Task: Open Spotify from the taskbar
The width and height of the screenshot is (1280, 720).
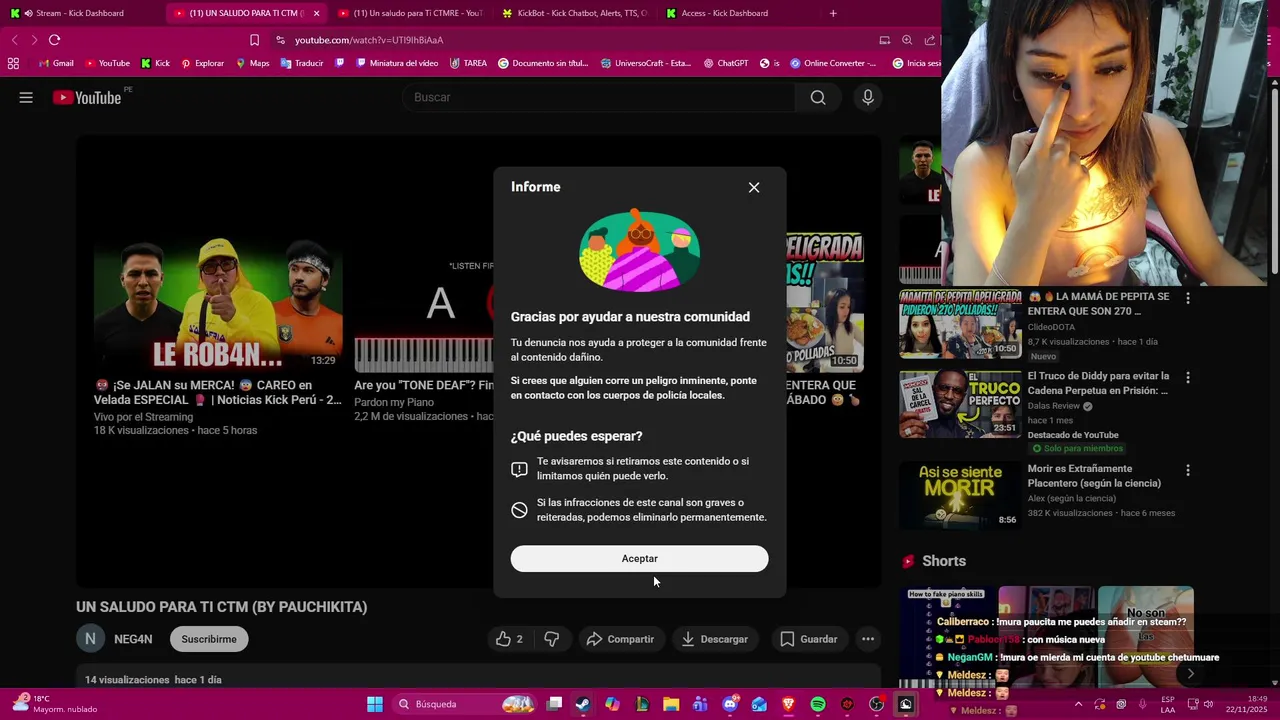Action: click(x=818, y=704)
